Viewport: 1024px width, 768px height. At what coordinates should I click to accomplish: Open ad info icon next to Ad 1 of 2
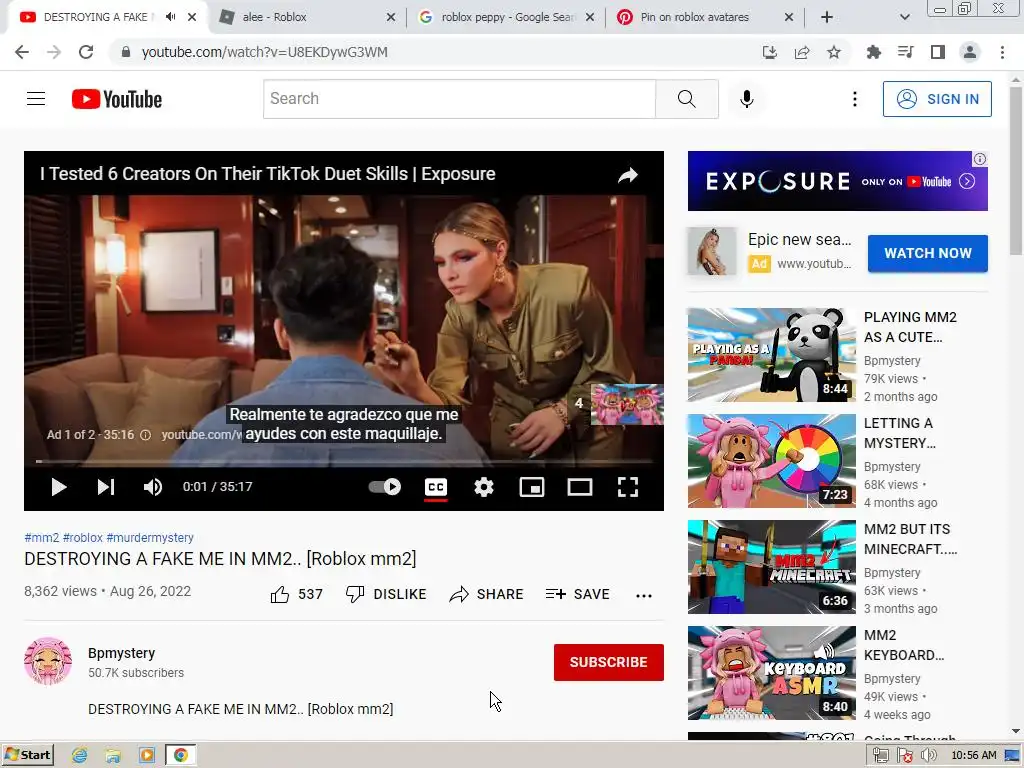tap(146, 435)
